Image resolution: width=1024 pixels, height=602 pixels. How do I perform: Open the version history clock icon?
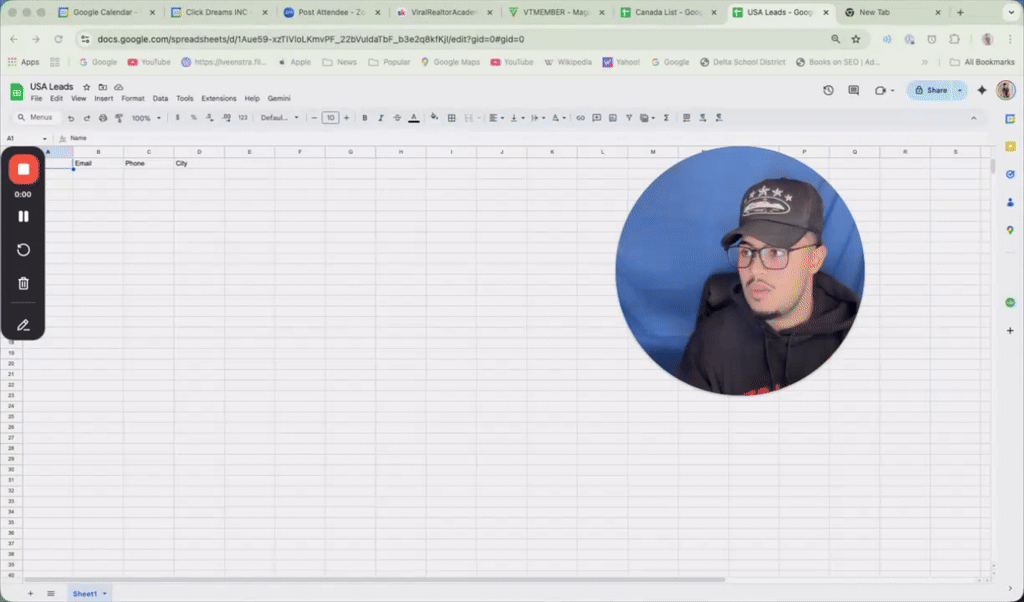[x=828, y=90]
